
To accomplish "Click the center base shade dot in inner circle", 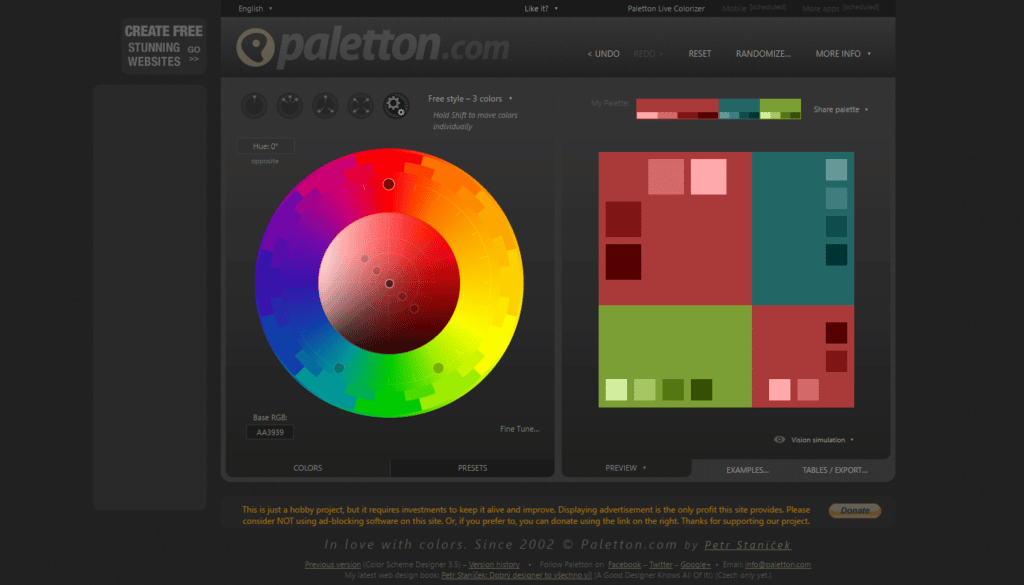I will point(389,283).
